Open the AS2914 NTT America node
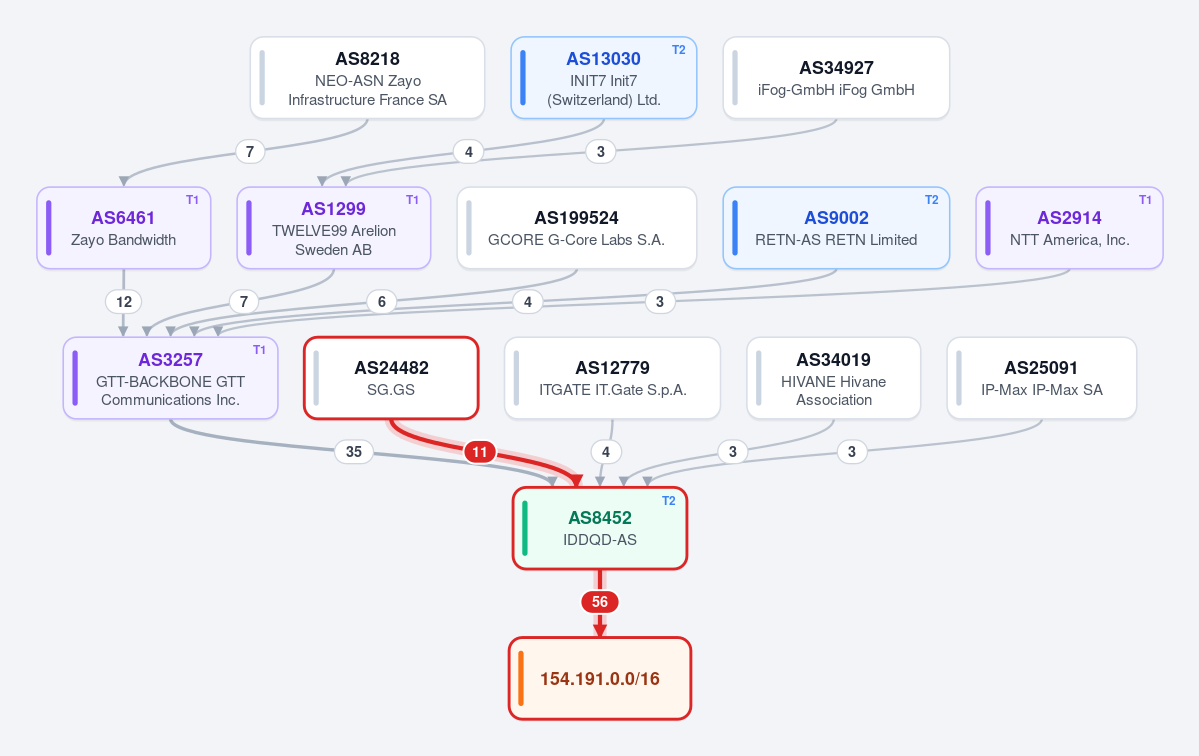The height and width of the screenshot is (756, 1199). click(x=1069, y=228)
